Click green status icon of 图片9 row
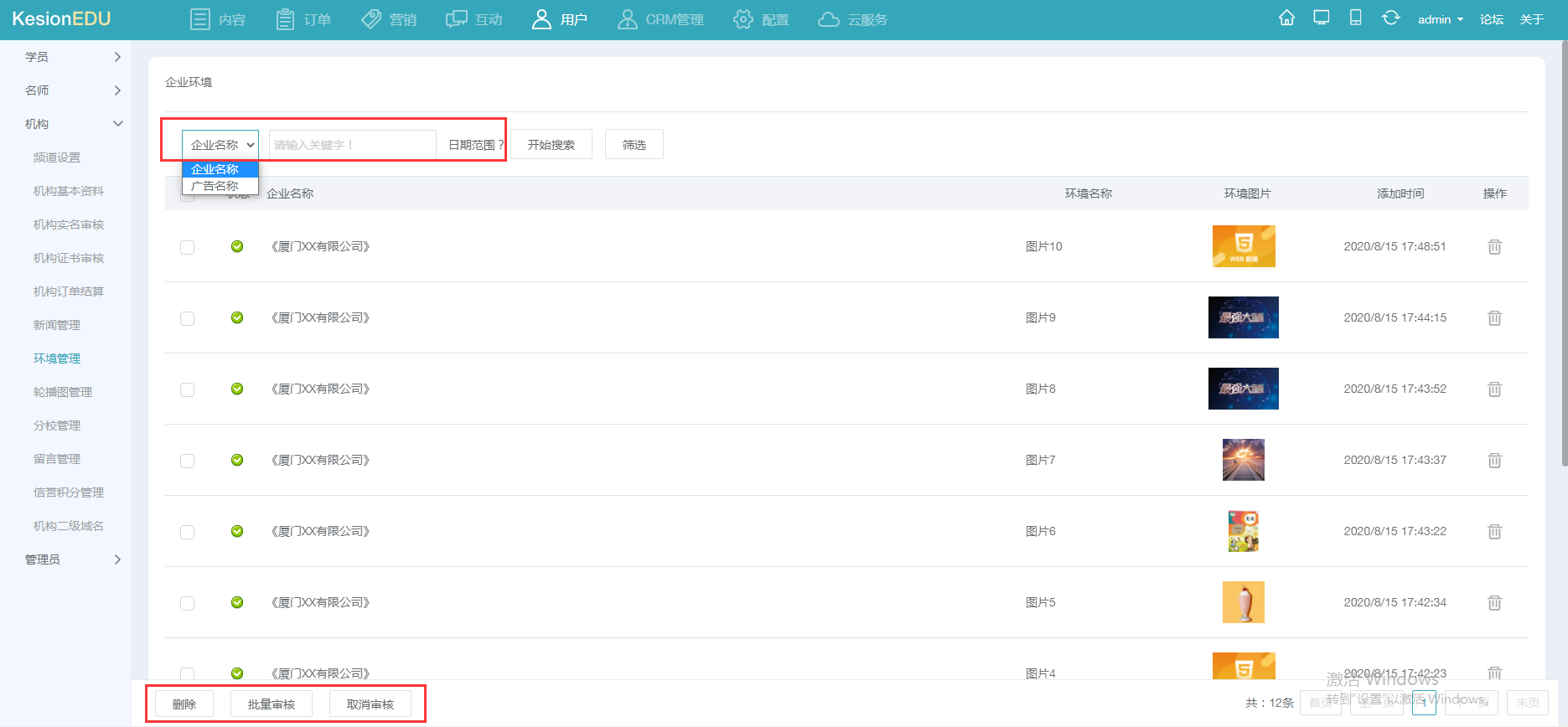Screen dimensions: 1568x727 point(237,317)
